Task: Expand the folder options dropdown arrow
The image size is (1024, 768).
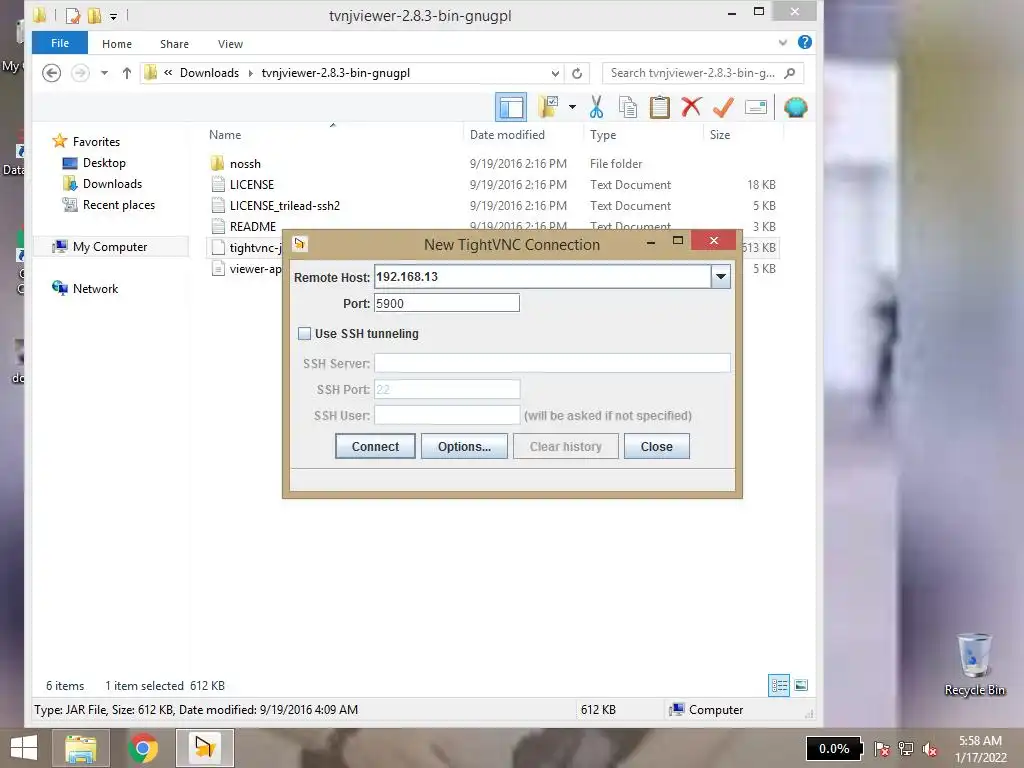Action: pyautogui.click(x=572, y=106)
